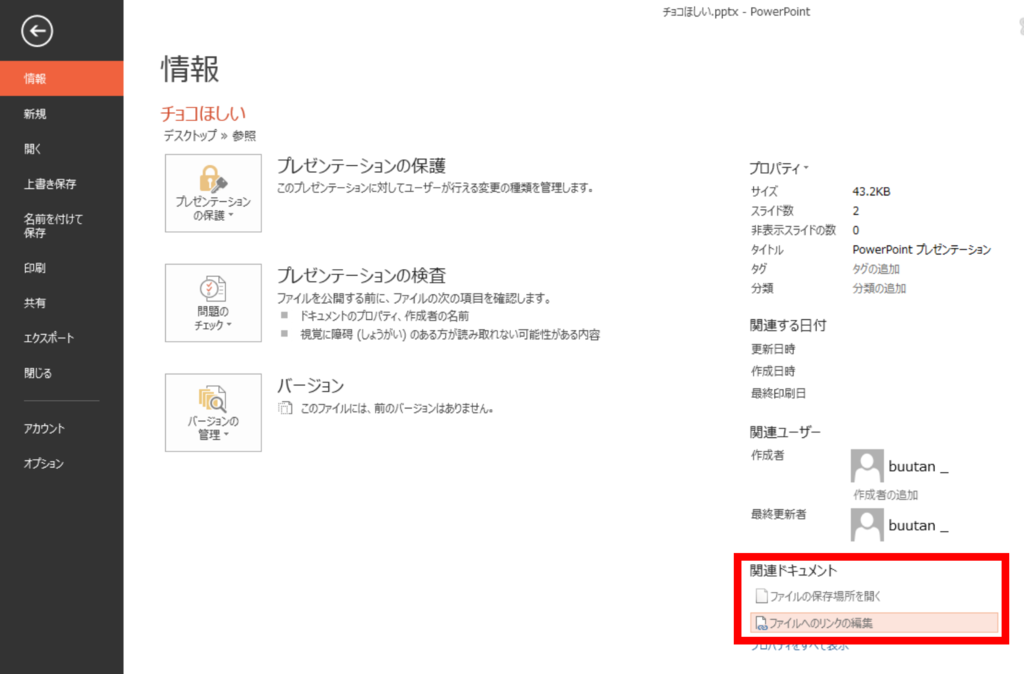1024x674 pixels.
Task: Click the 参照 folder in the path
Action: click(x=244, y=136)
